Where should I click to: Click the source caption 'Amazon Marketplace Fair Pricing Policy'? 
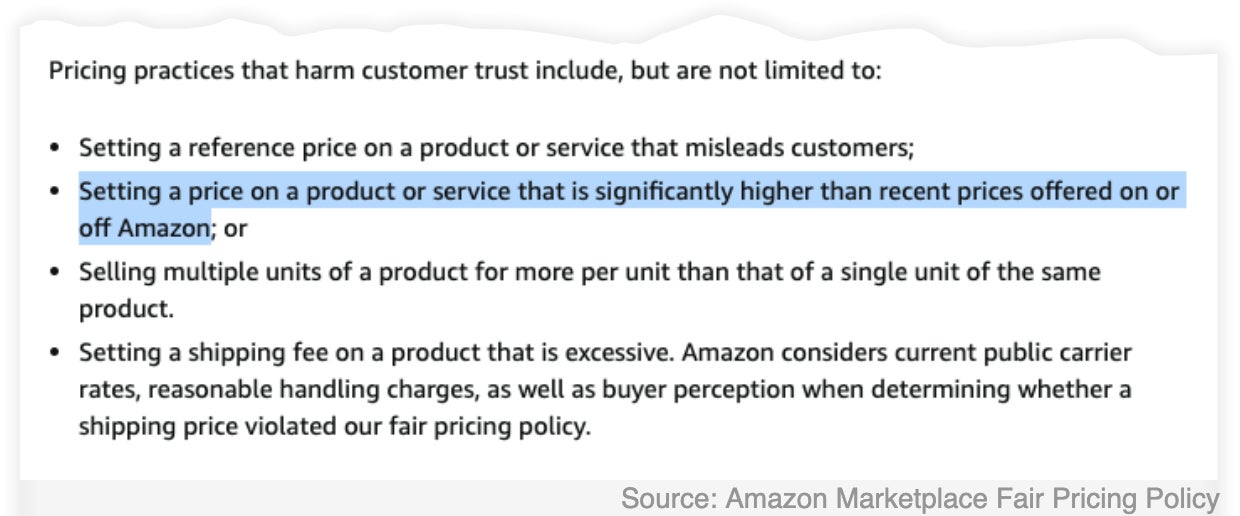pyautogui.click(x=973, y=497)
